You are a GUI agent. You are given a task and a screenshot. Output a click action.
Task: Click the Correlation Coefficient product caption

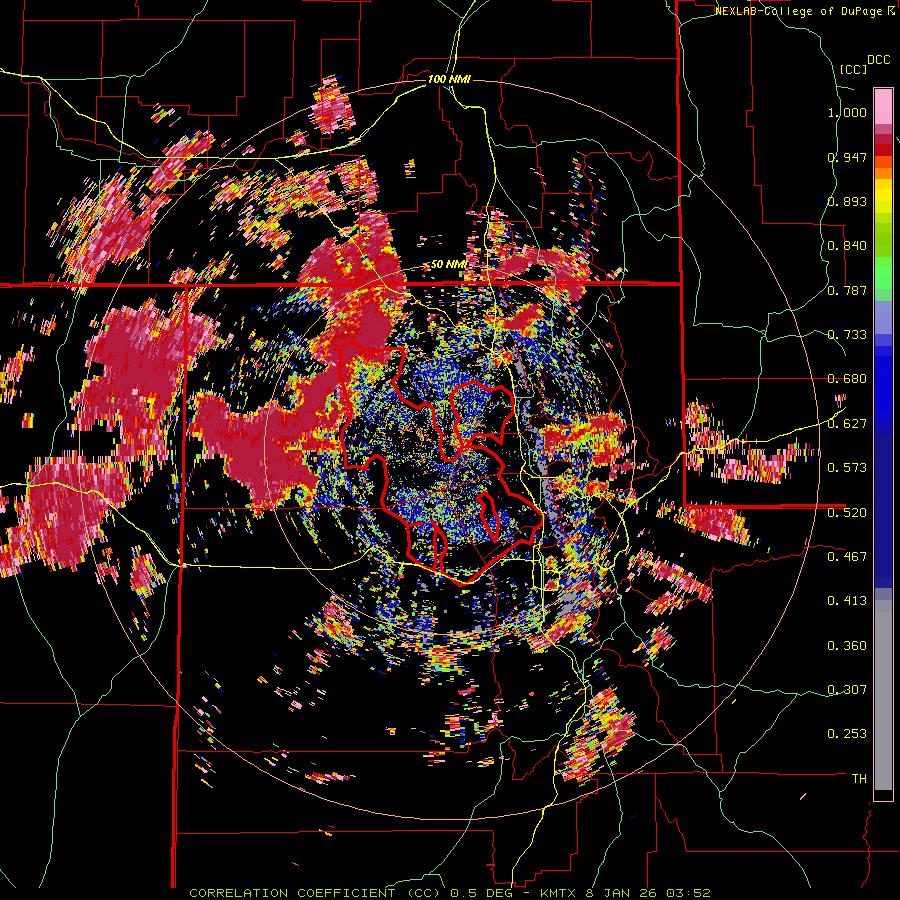(450, 893)
